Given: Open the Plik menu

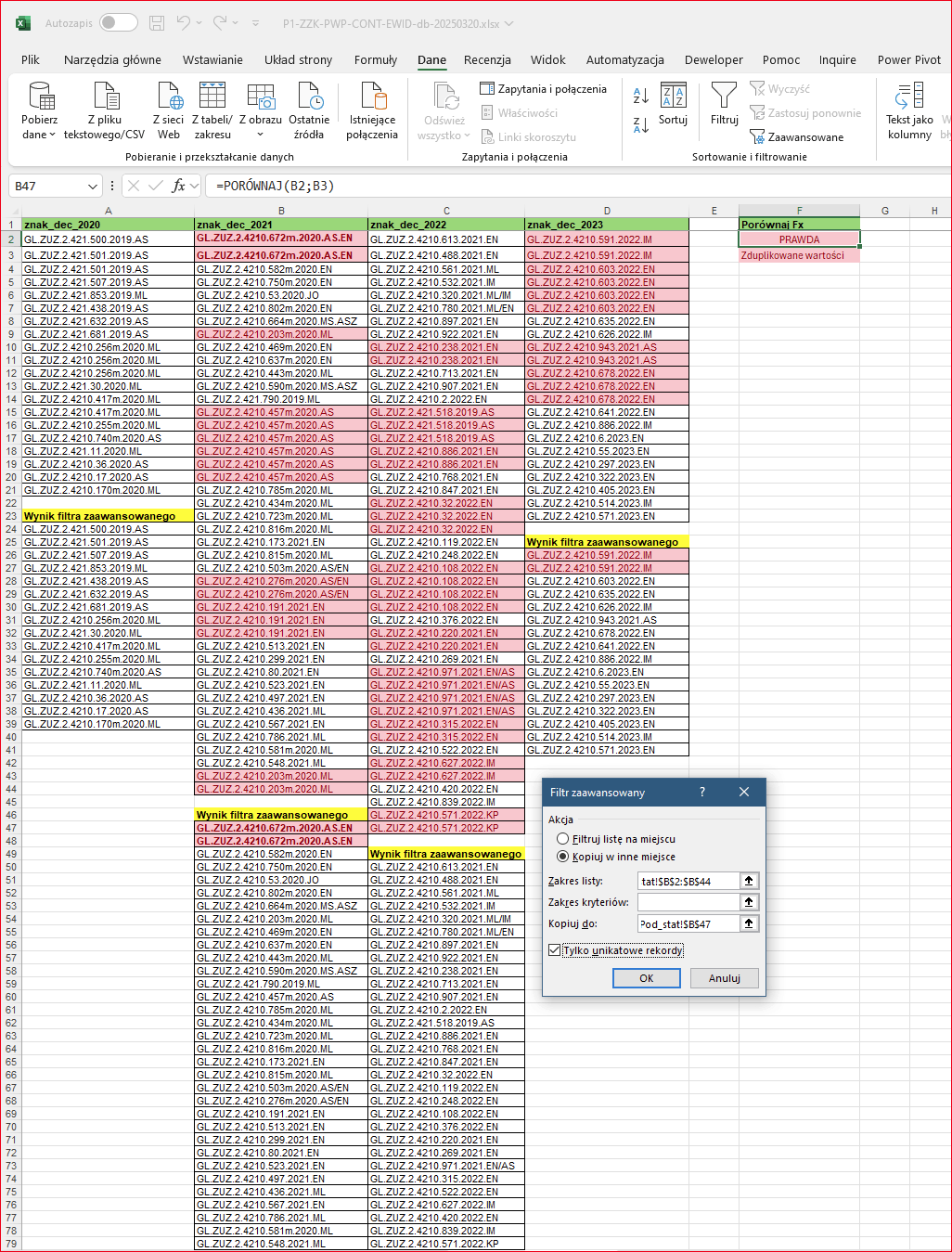Looking at the screenshot, I should (x=31, y=59).
